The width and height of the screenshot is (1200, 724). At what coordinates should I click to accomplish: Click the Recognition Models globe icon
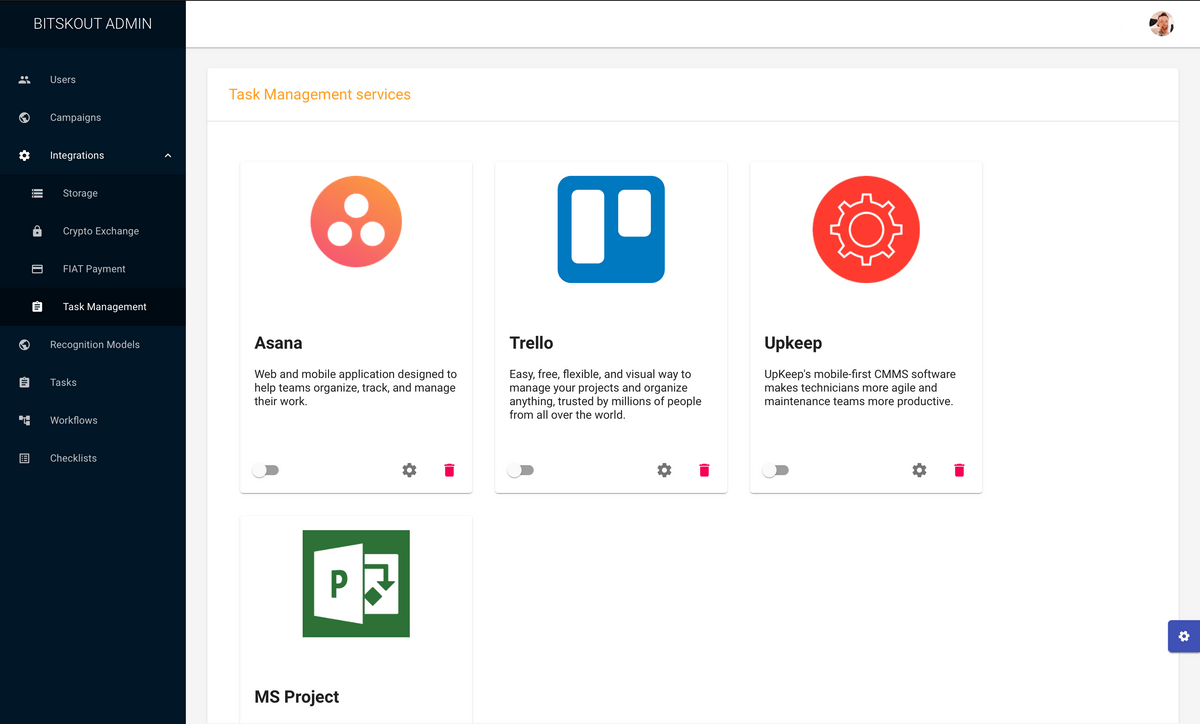[x=25, y=345]
